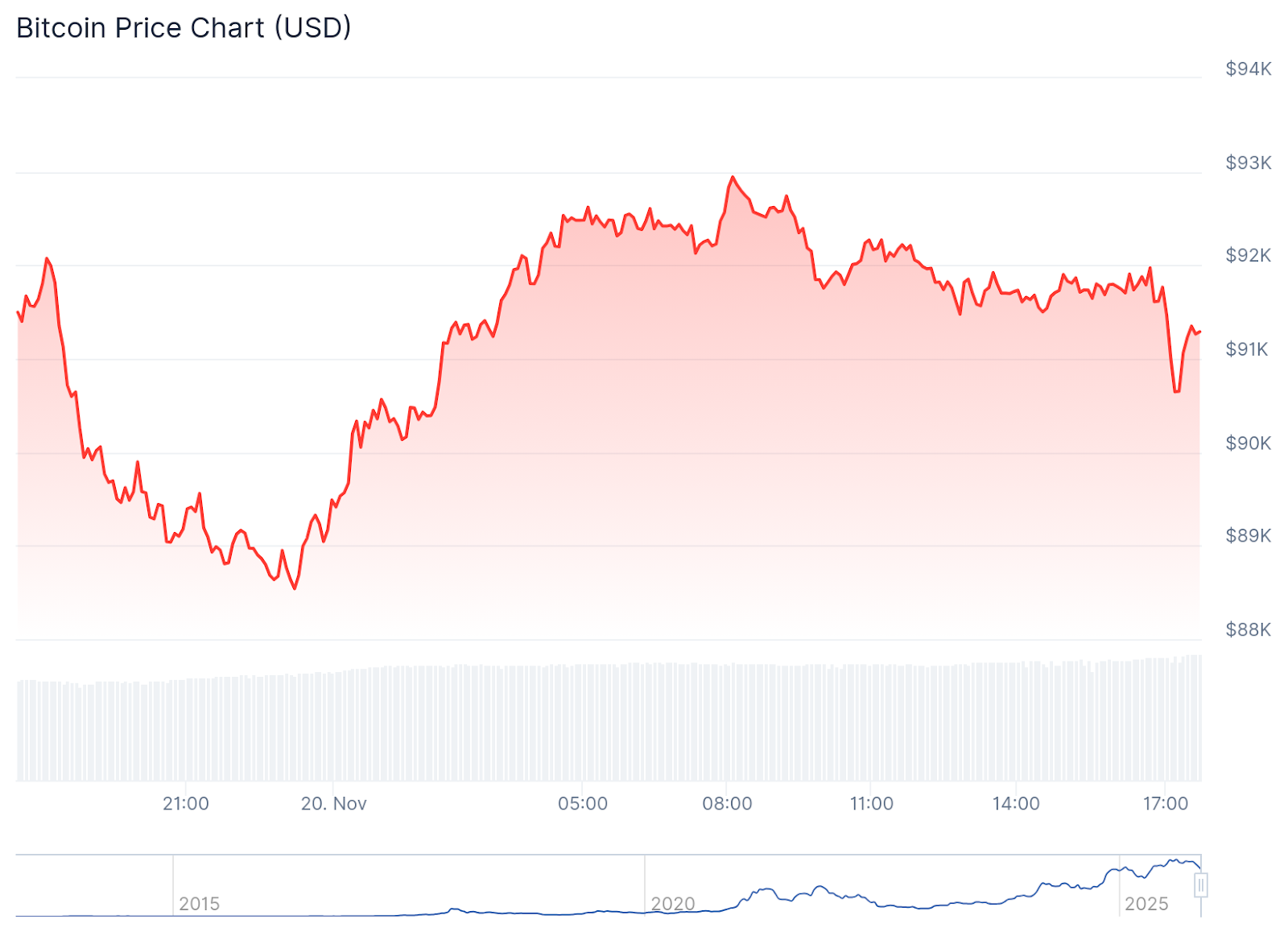Click the 2025 marker in the navigator
The image size is (1288, 940).
coord(1146,904)
